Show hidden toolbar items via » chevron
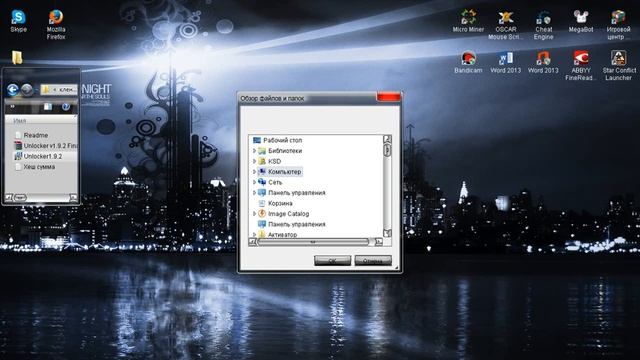The width and height of the screenshot is (640, 360). pyautogui.click(x=12, y=107)
